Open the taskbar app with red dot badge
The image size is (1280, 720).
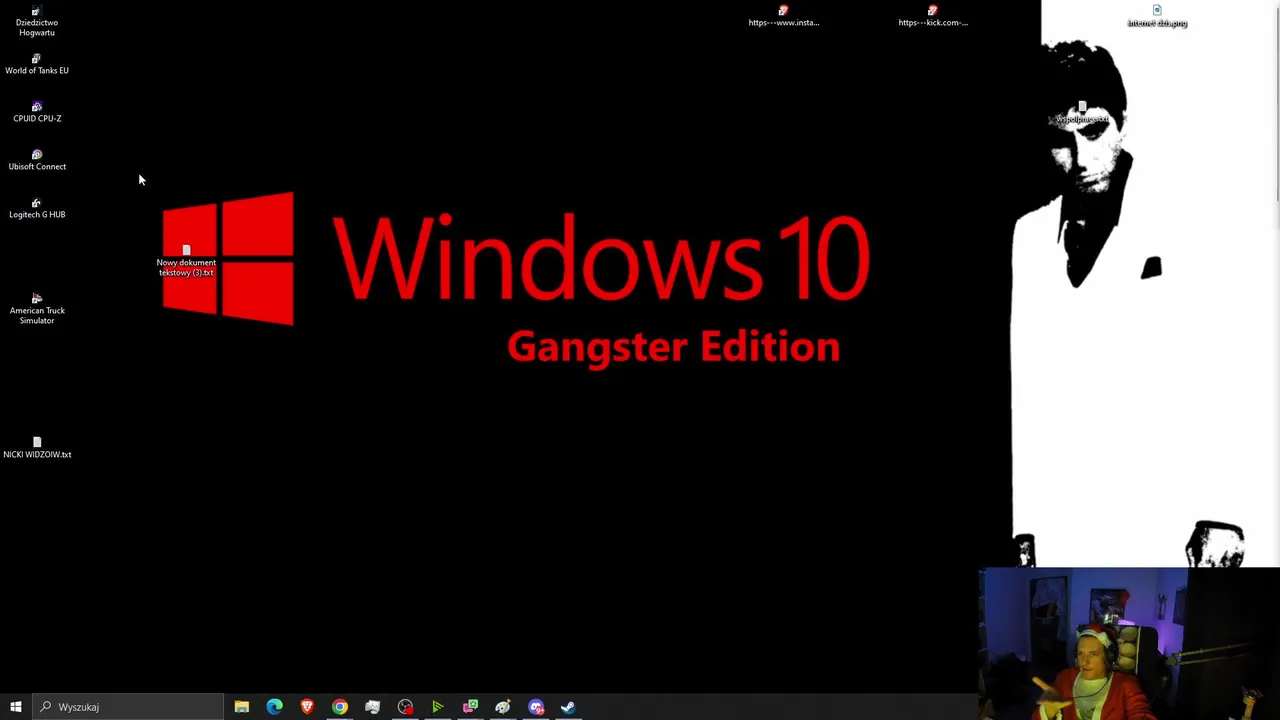point(405,707)
